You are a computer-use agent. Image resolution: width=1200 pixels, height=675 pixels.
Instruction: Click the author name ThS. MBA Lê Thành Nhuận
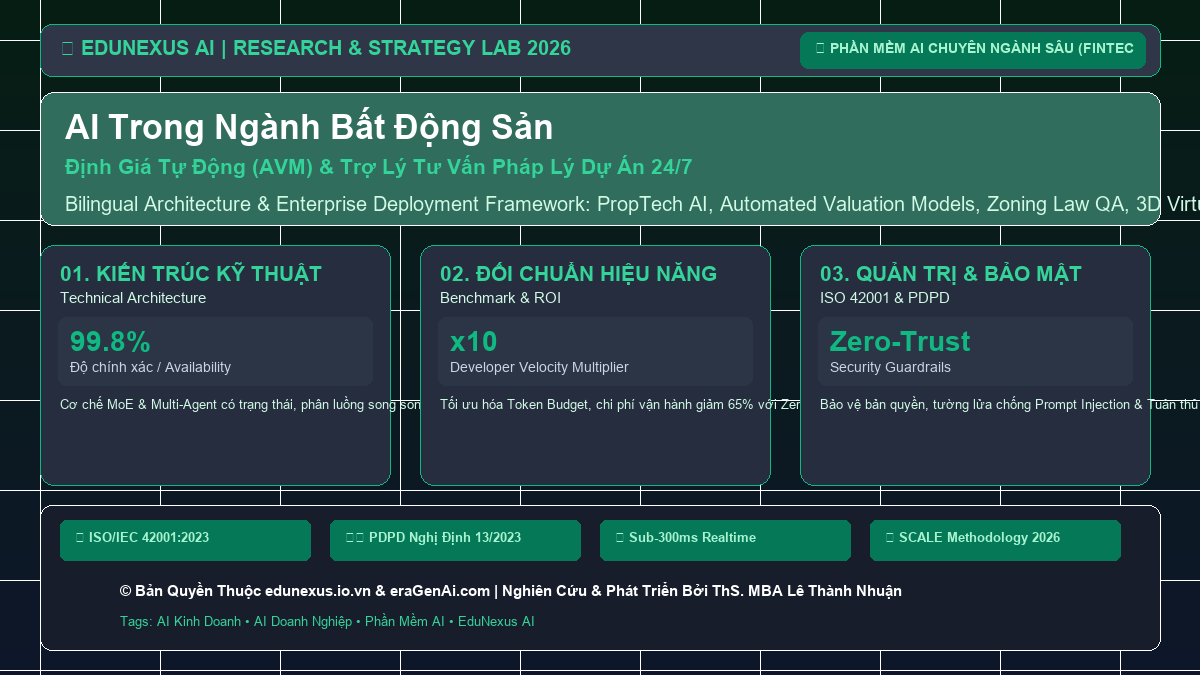[808, 591]
